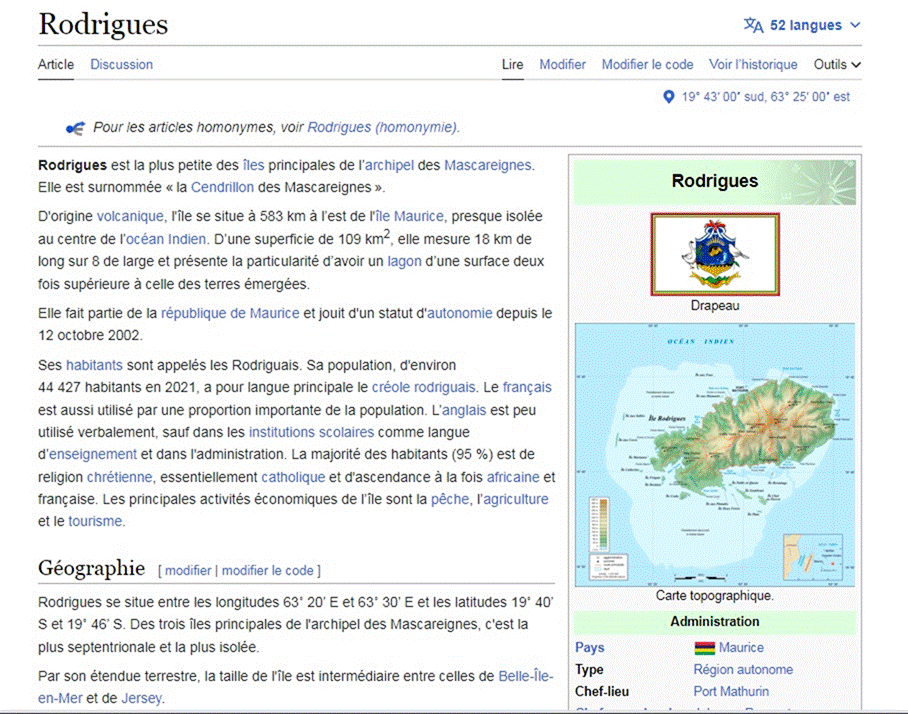The height and width of the screenshot is (714, 908).
Task: Open the coordinates 19° 43′ 00″ sud link
Action: [x=766, y=97]
